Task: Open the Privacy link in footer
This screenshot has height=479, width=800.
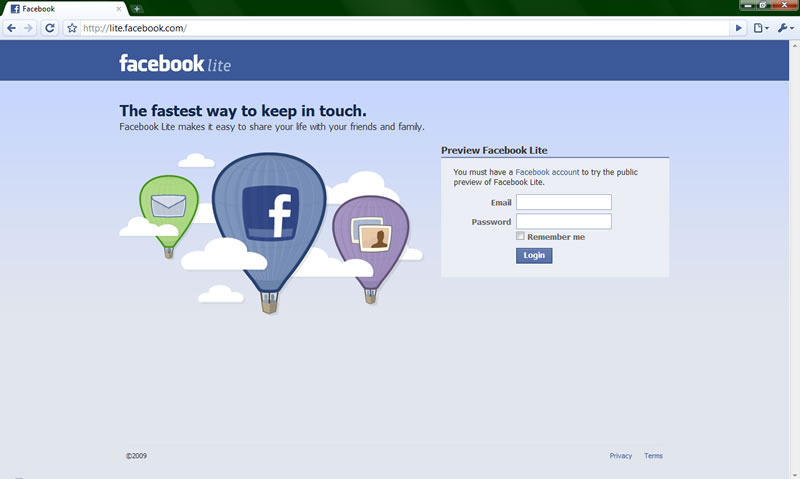Action: (x=620, y=456)
